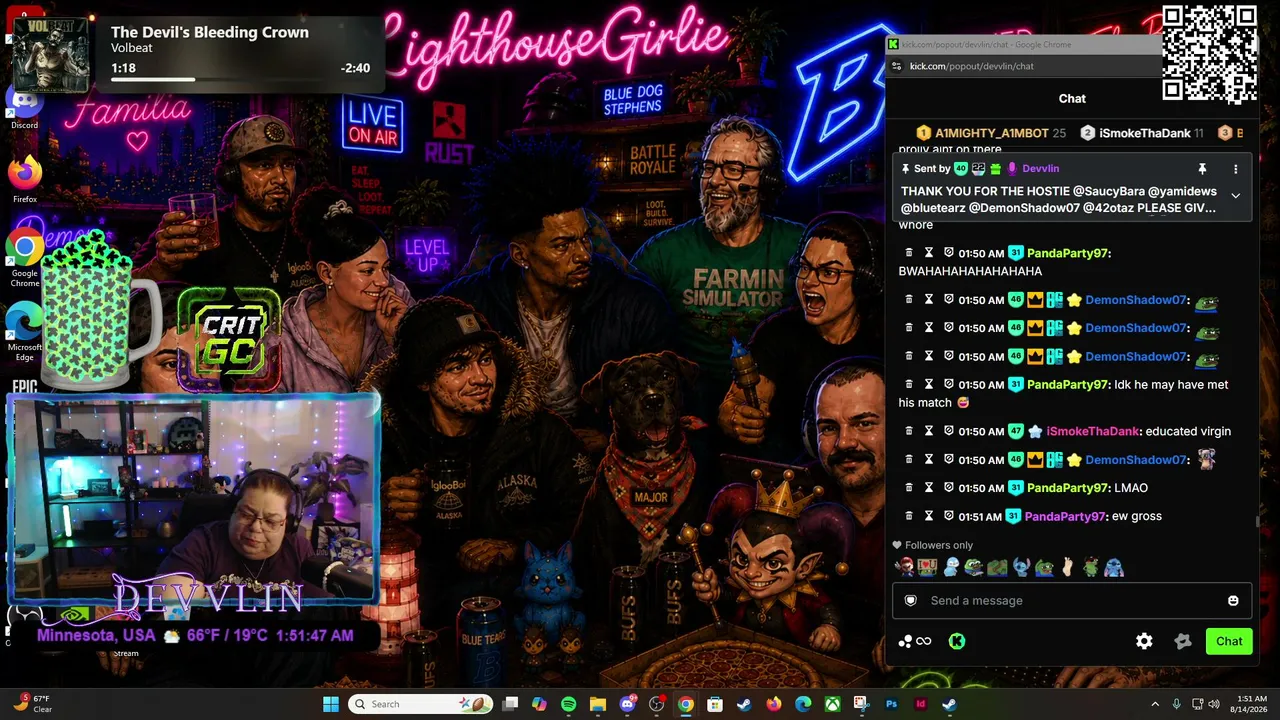
Task: Click ban shield on 'ew gross' message
Action: (x=949, y=516)
